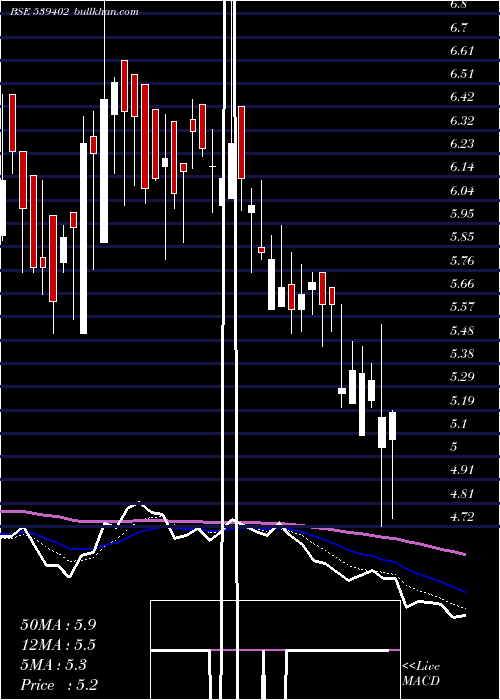The height and width of the screenshot is (700, 500).
Task: Click the 5.1 price axis label
Action: (459, 423)
